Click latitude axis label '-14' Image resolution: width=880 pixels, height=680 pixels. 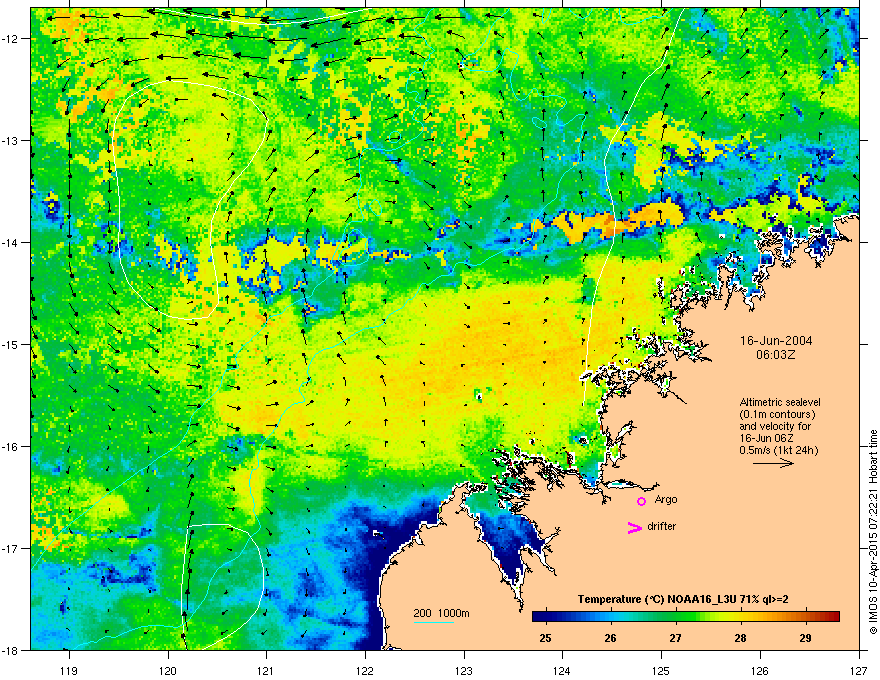[x=11, y=242]
